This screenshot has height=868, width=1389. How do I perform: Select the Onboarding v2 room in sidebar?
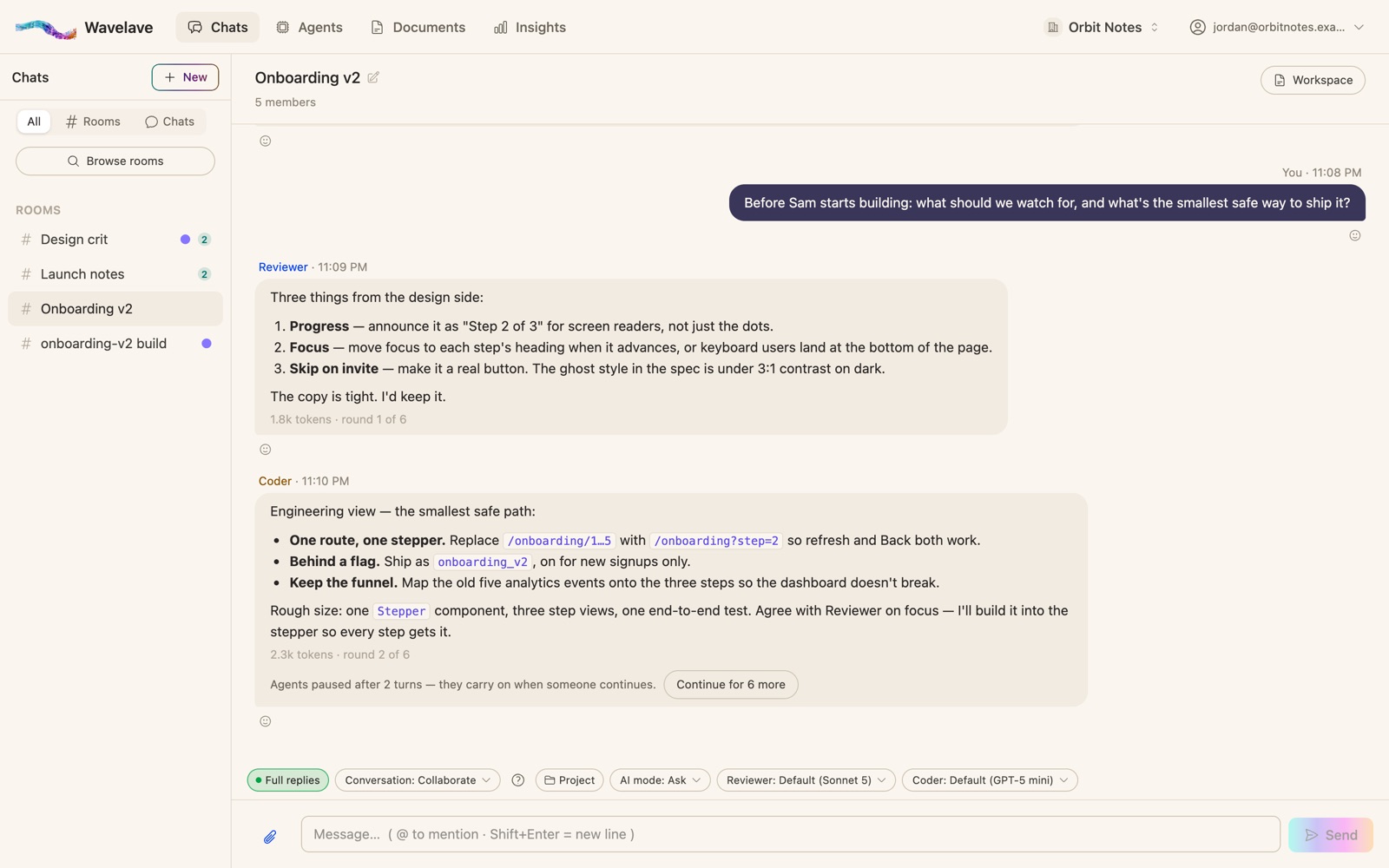point(115,309)
